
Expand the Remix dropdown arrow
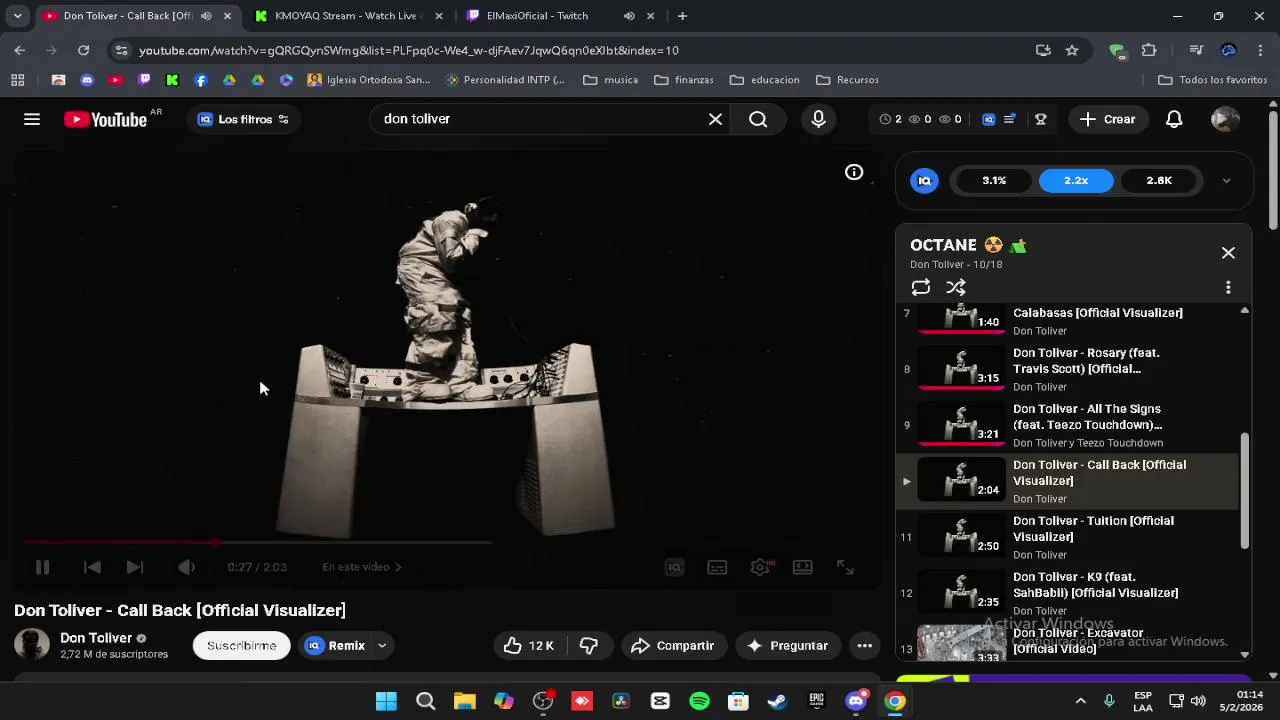[x=382, y=645]
